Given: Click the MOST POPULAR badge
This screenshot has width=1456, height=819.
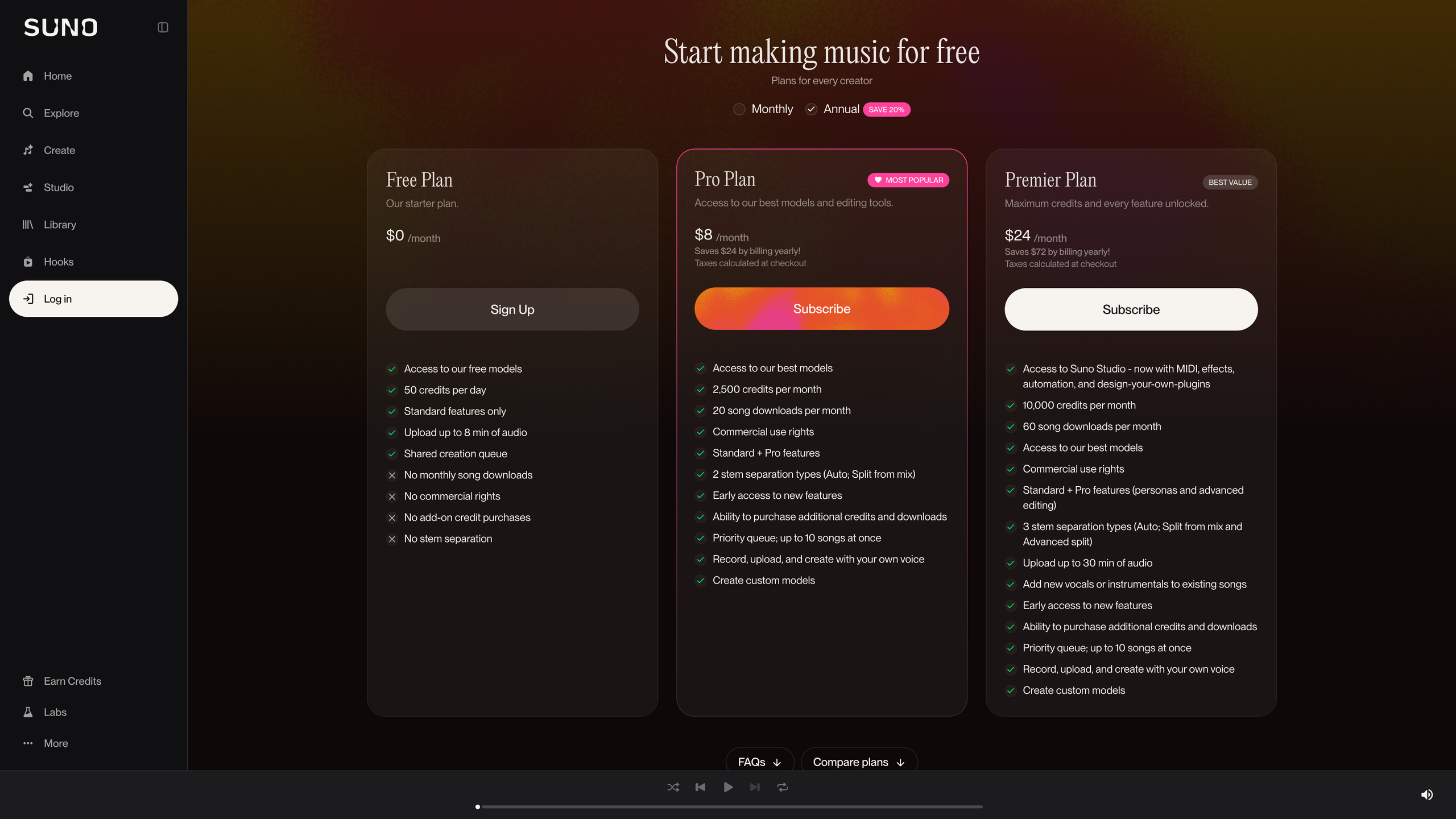Looking at the screenshot, I should click(908, 180).
